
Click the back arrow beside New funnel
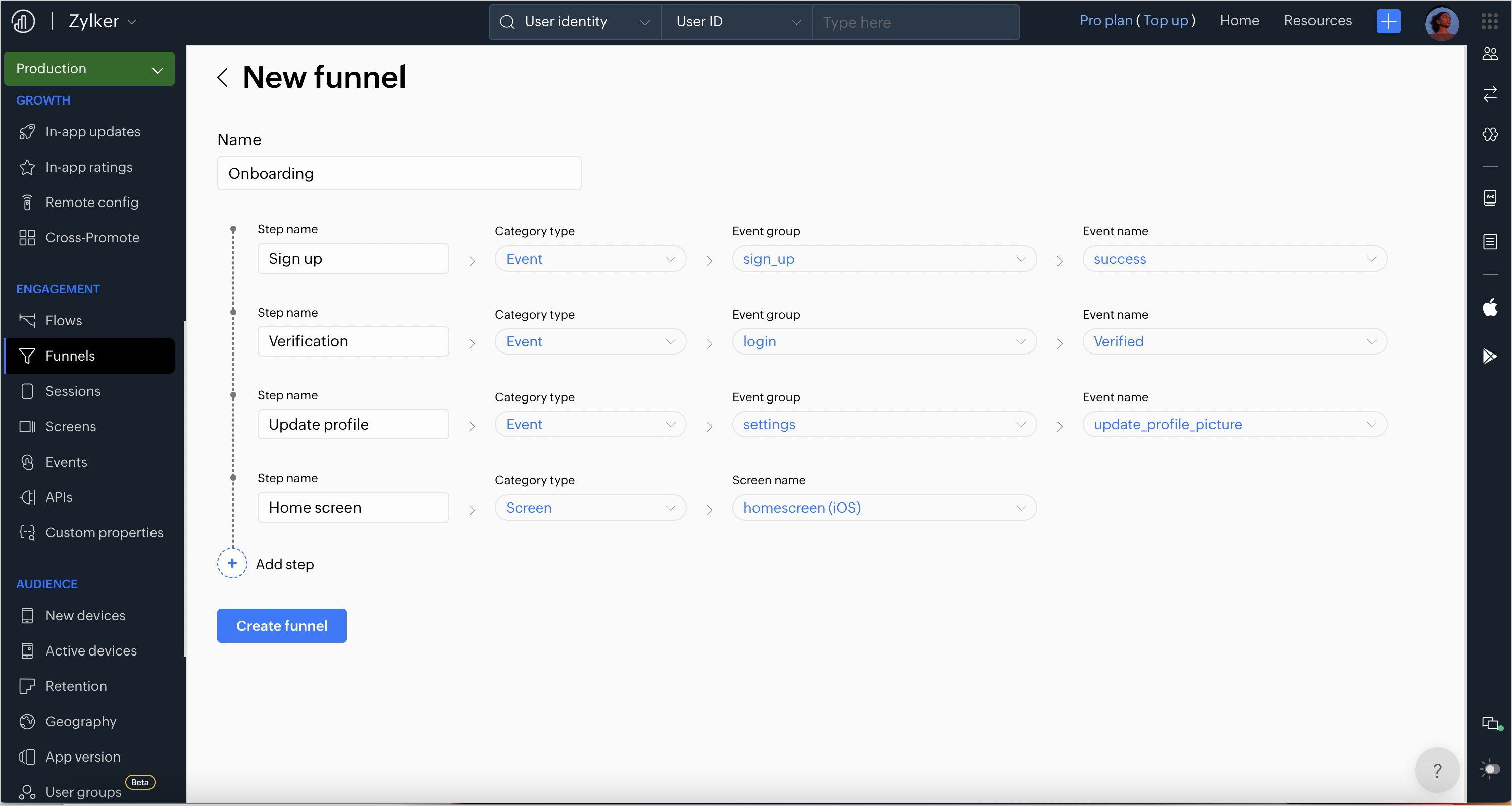[222, 77]
